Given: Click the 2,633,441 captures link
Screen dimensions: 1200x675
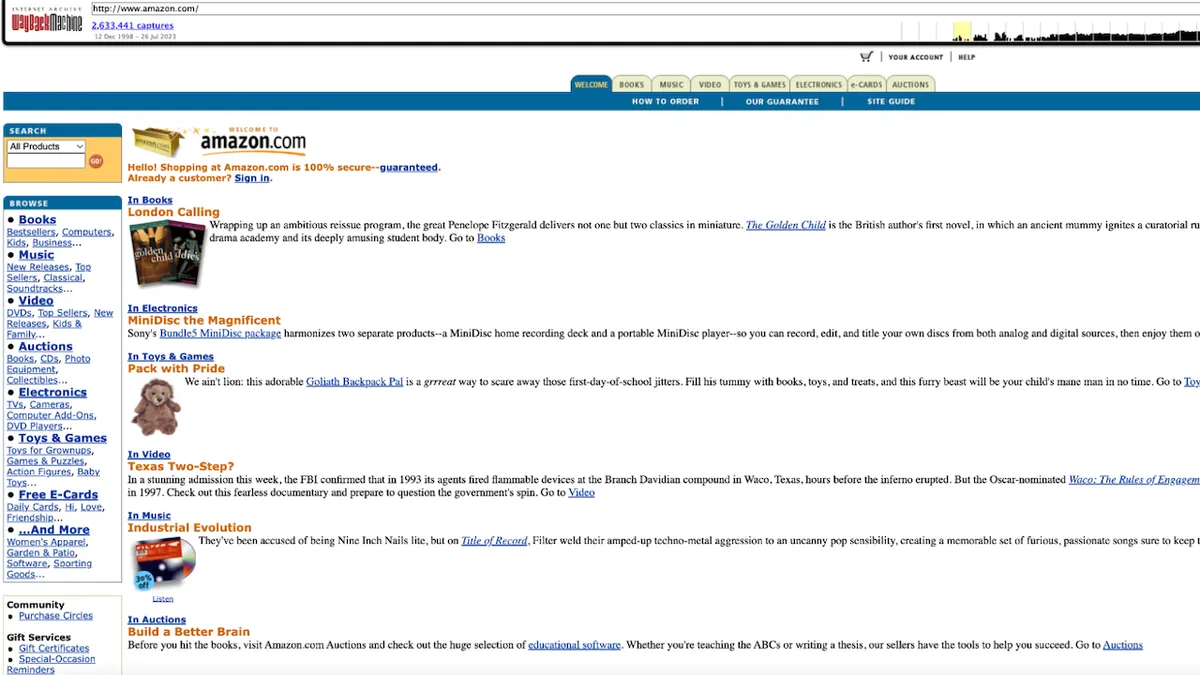Looking at the screenshot, I should 132,25.
